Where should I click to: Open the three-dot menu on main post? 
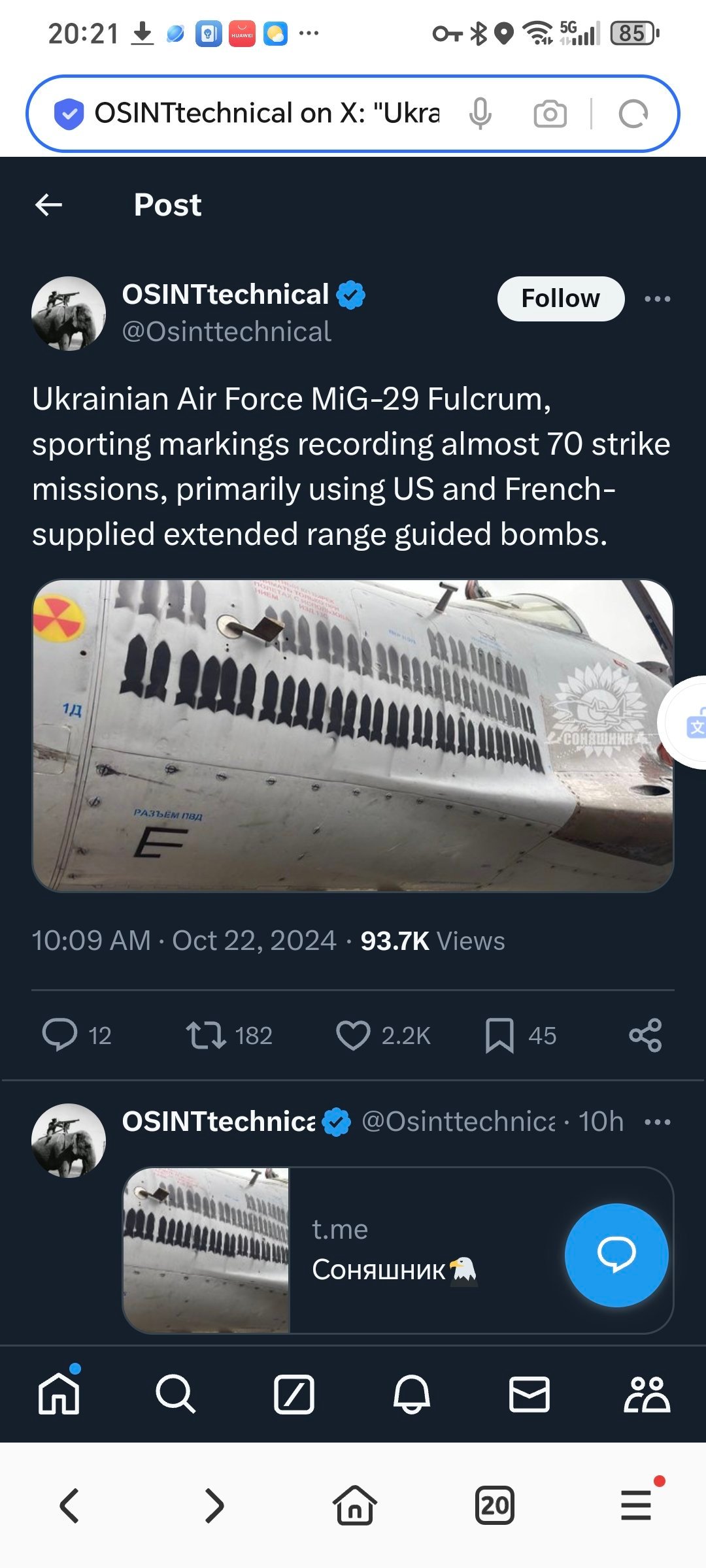point(657,299)
